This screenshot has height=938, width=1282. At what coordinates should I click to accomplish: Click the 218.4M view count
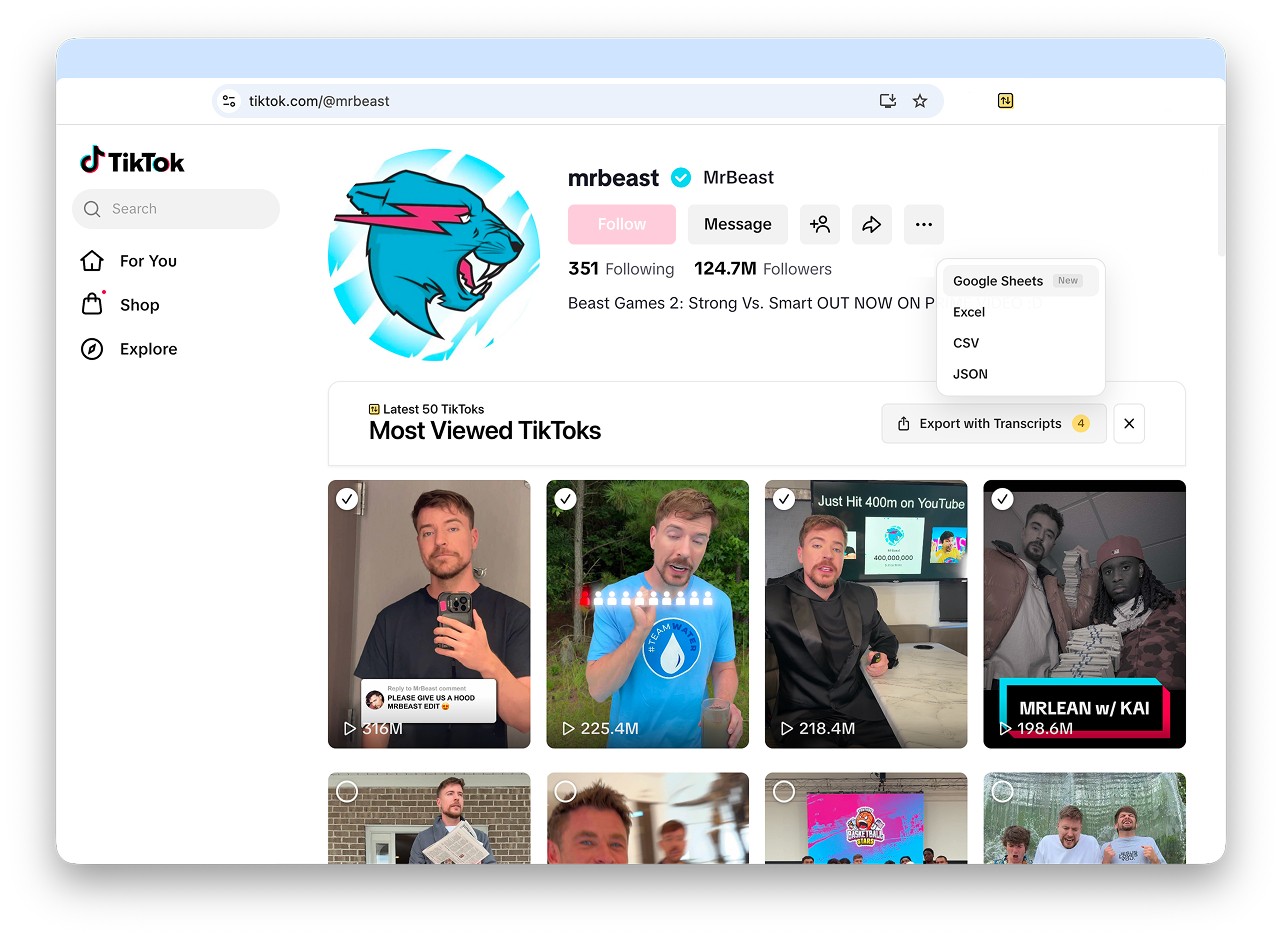click(826, 729)
